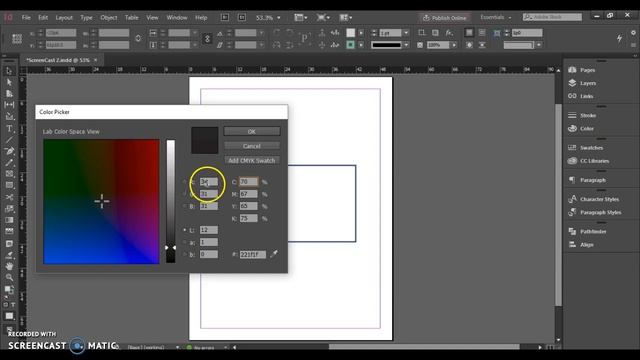Click the Lab color space field

(101, 202)
